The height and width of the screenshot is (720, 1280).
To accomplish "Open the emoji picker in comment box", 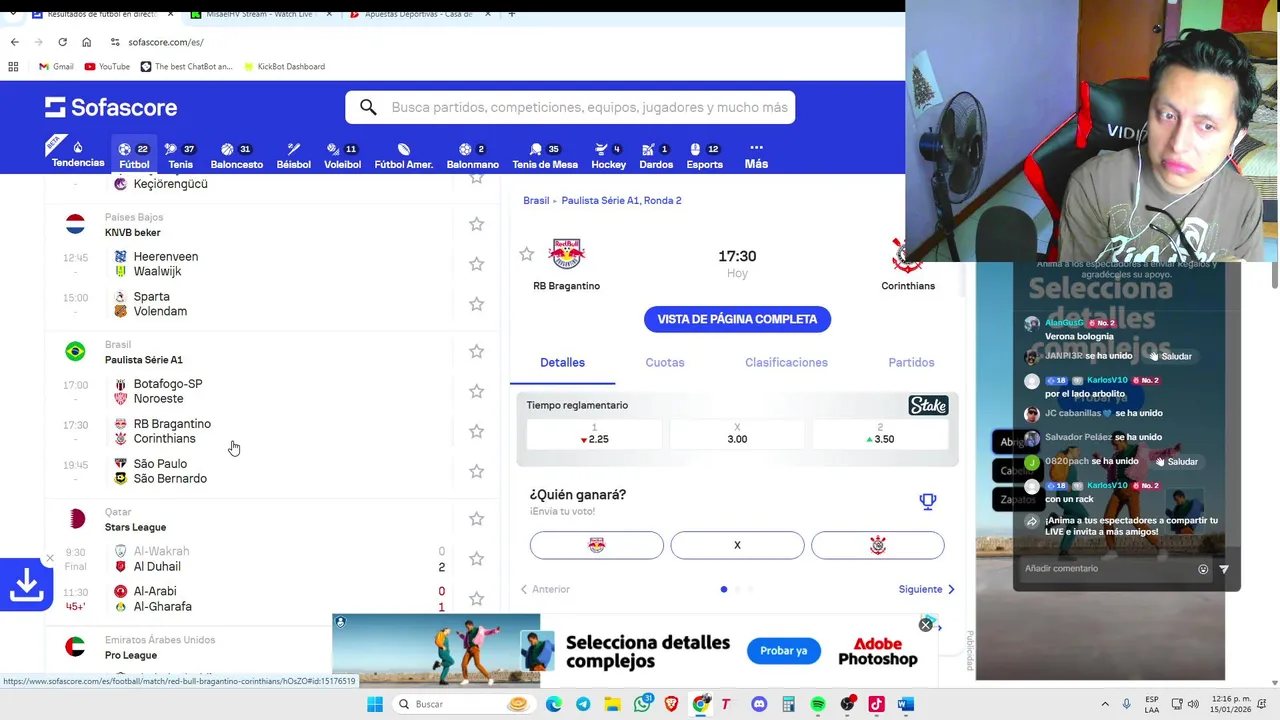I will [1203, 569].
